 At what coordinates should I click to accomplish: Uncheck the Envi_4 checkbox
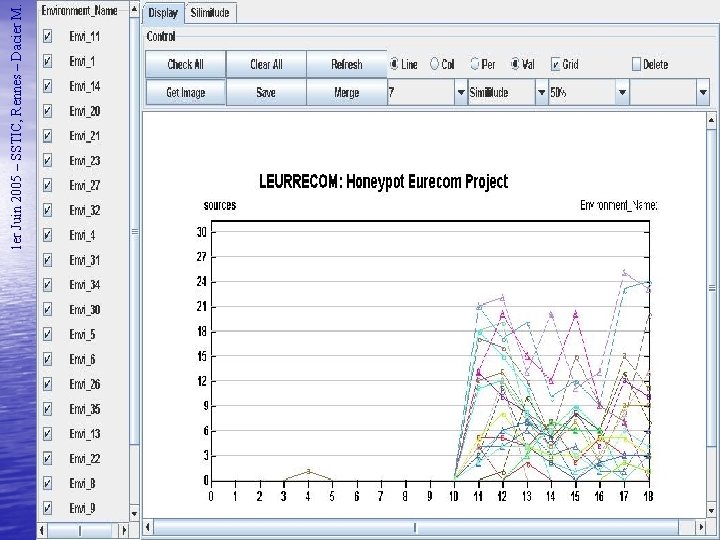47,235
